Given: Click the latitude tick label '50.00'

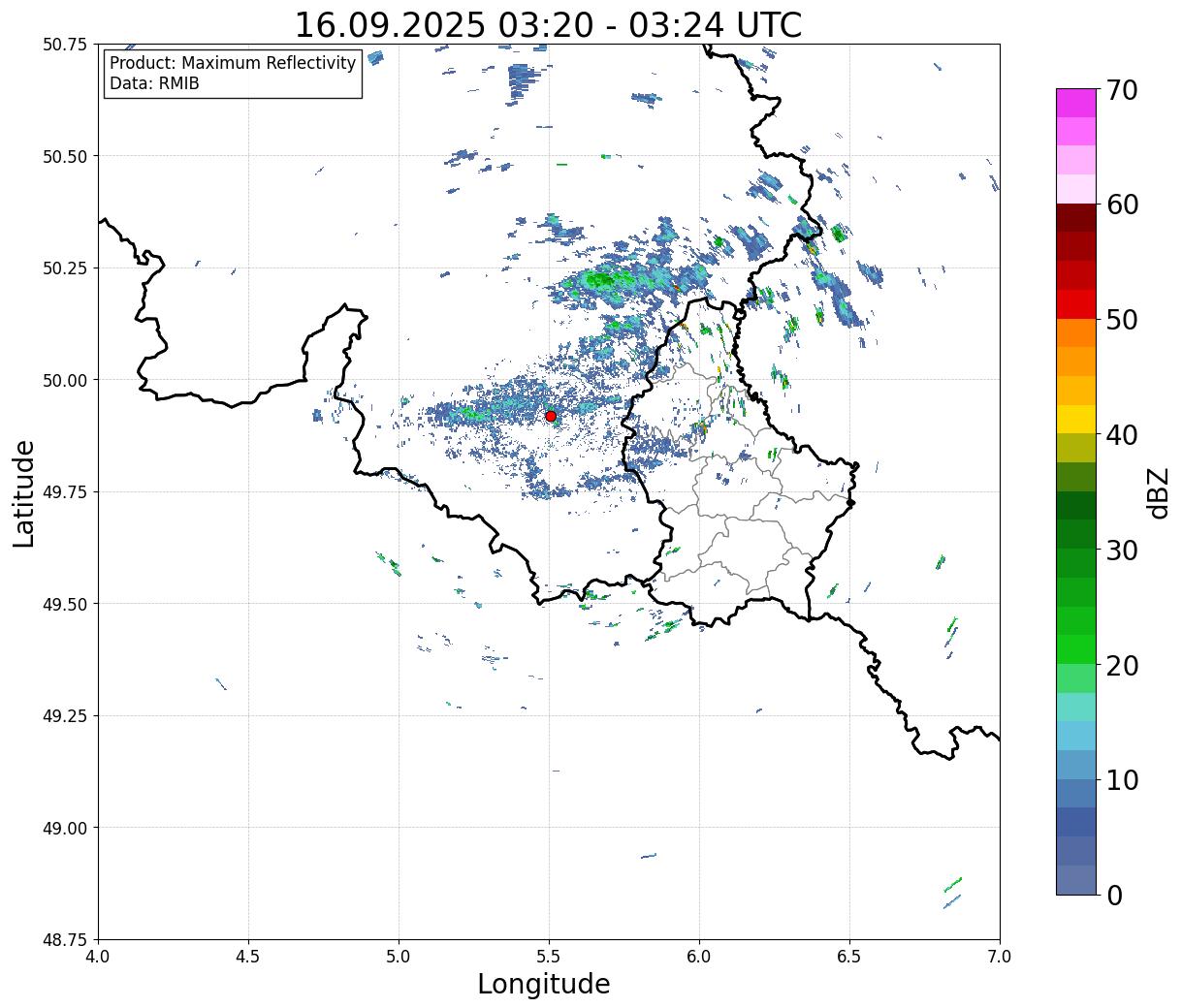Looking at the screenshot, I should [65, 380].
